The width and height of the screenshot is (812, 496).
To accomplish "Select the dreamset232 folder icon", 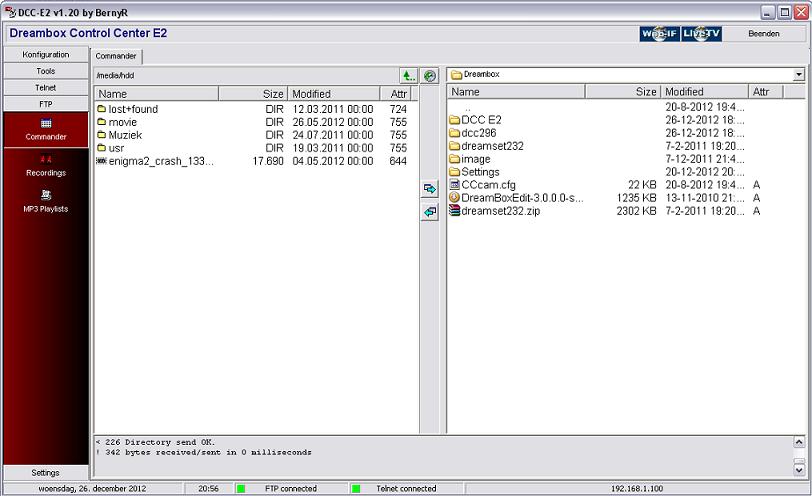I will point(455,146).
